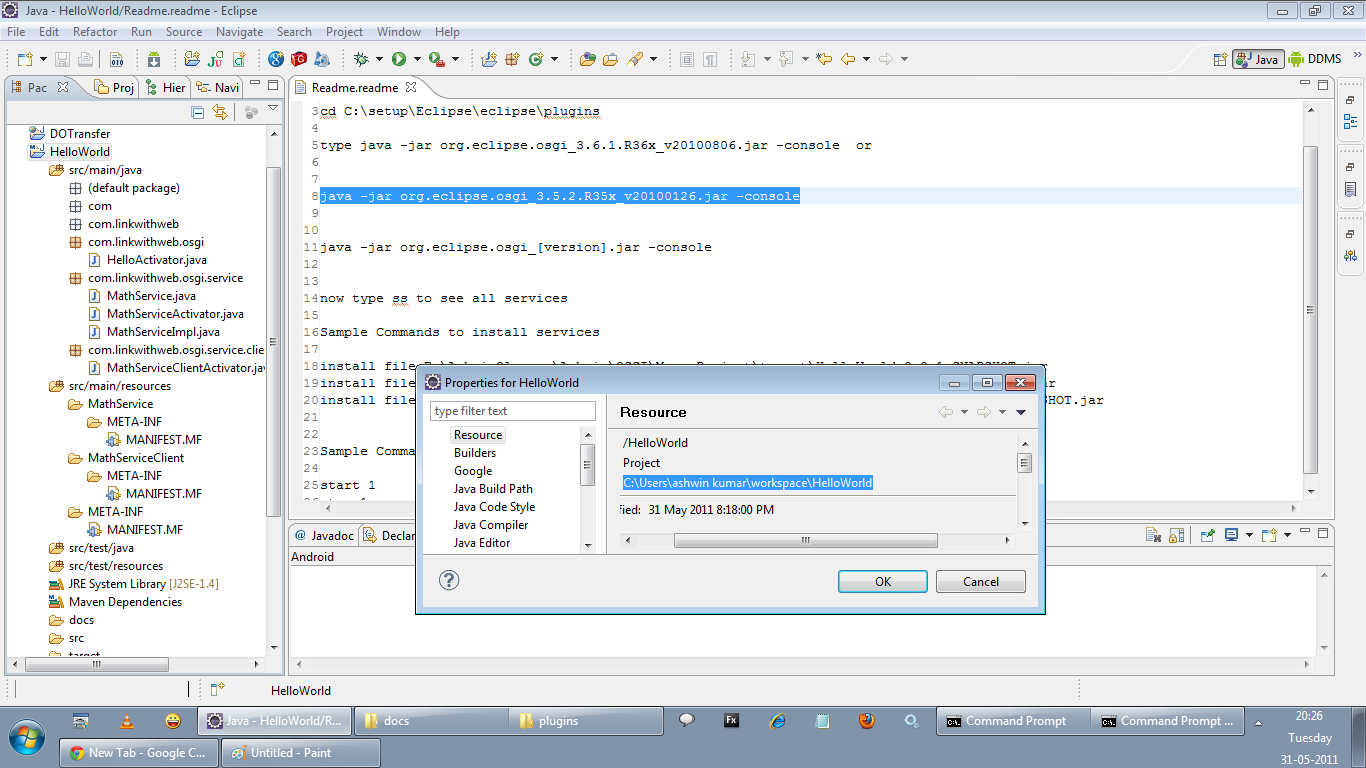The height and width of the screenshot is (768, 1366).
Task: Click the help question mark in Properties dialog
Action: (x=449, y=580)
